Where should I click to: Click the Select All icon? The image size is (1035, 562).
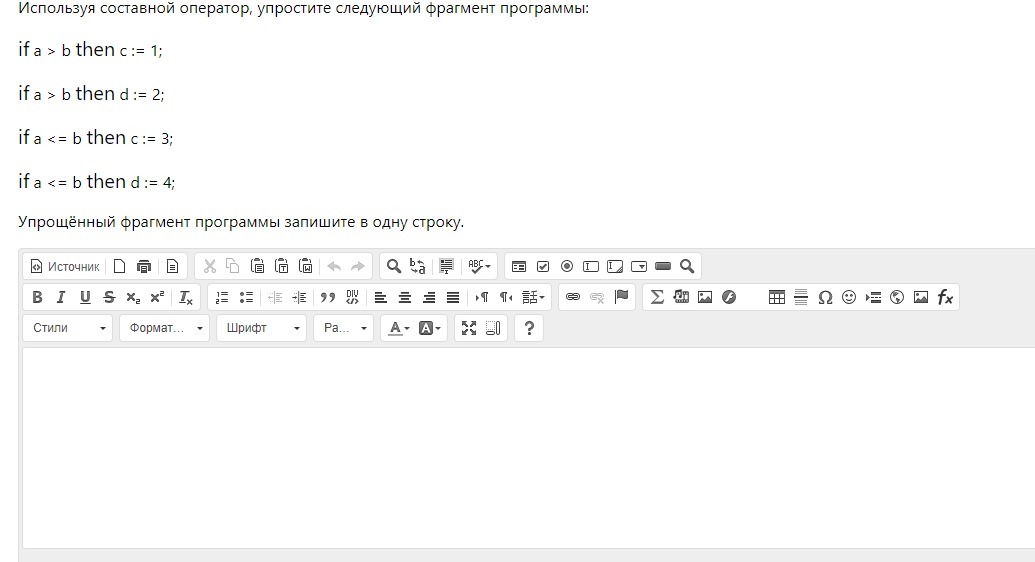(x=447, y=266)
